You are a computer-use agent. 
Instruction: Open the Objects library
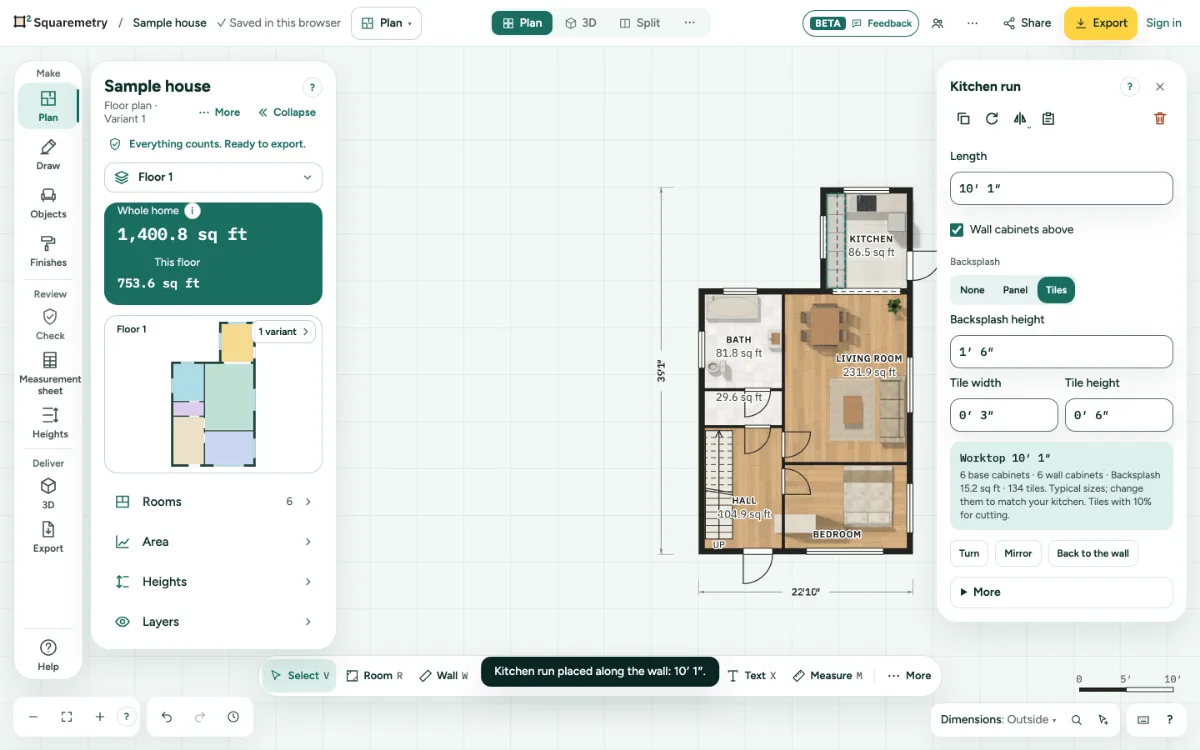(x=48, y=203)
